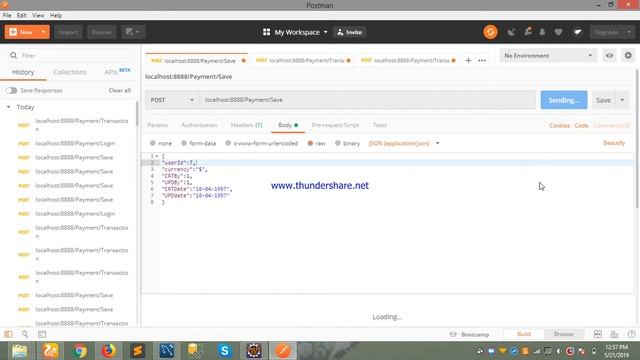The width and height of the screenshot is (640, 360).
Task: Click the environment quick look eye icon
Action: (x=609, y=55)
